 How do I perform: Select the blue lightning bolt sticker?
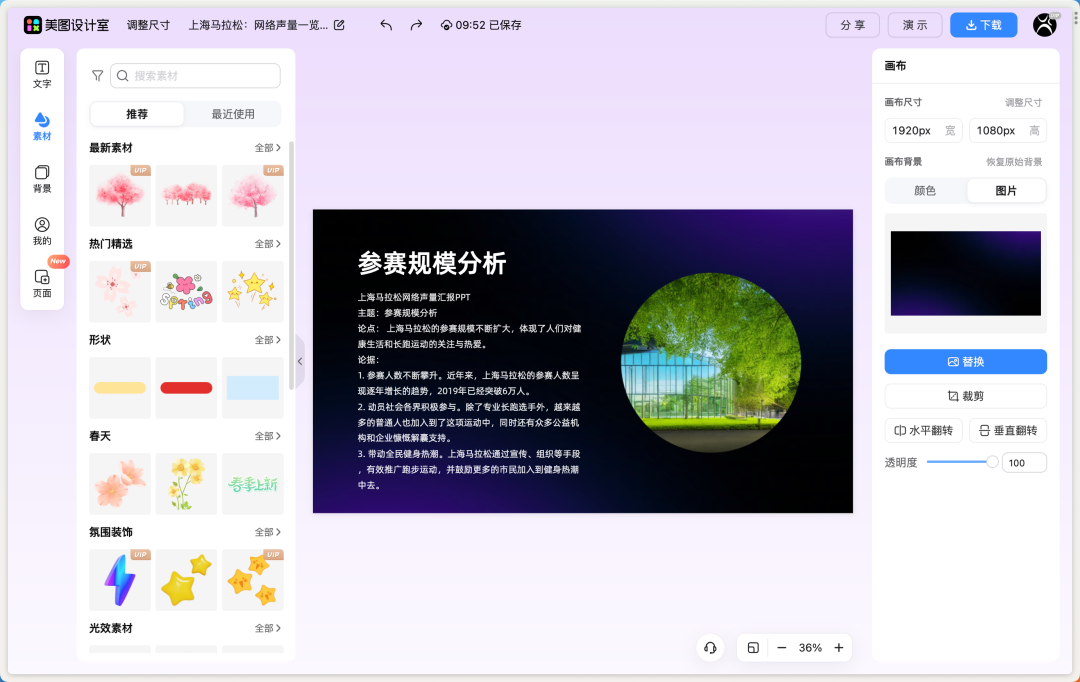tap(120, 580)
